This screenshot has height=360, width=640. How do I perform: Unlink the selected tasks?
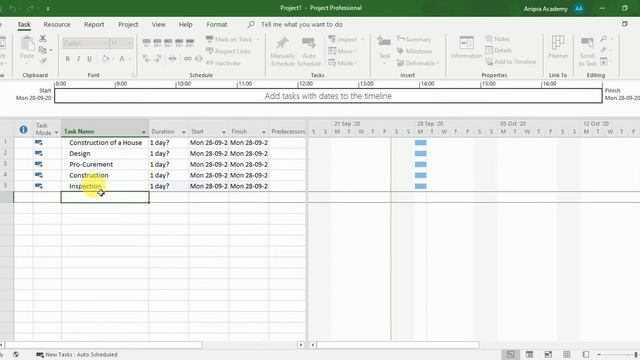coord(198,59)
